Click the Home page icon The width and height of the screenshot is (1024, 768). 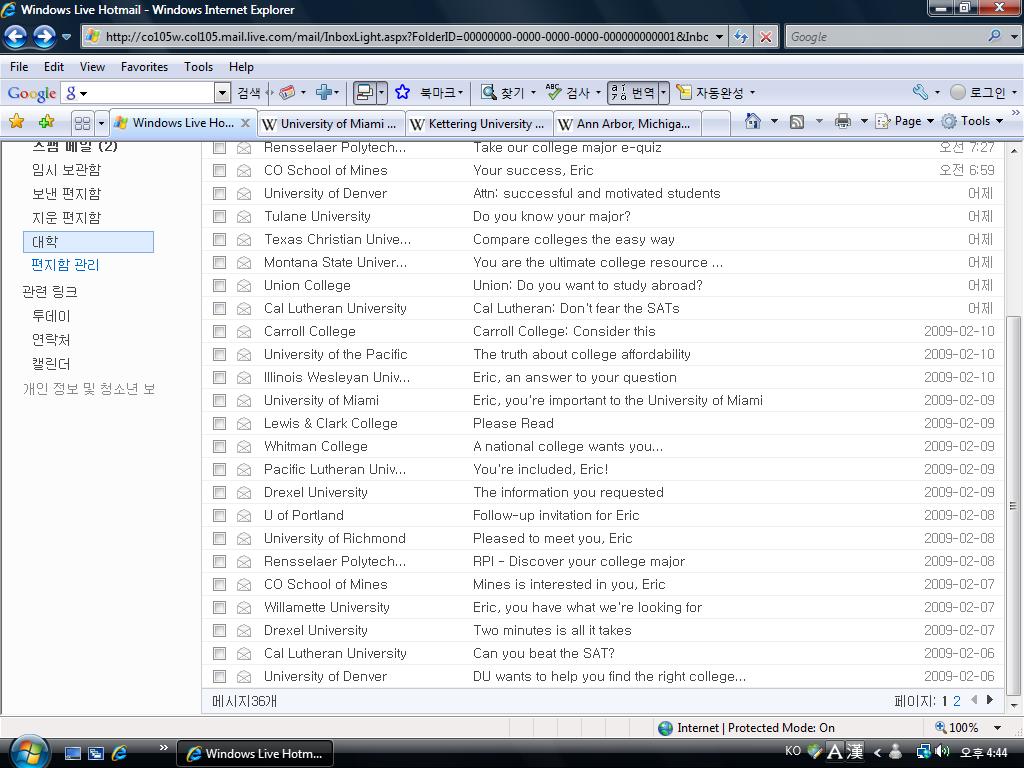pos(752,122)
